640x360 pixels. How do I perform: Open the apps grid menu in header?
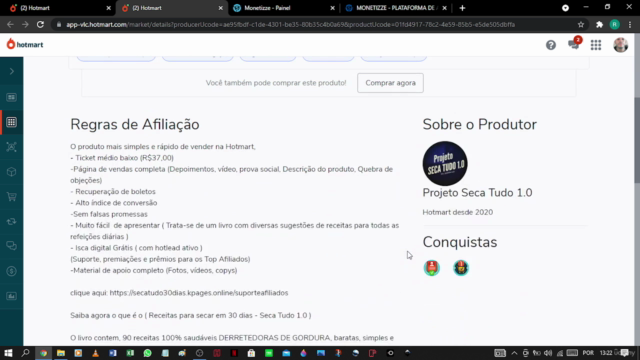[x=596, y=45]
